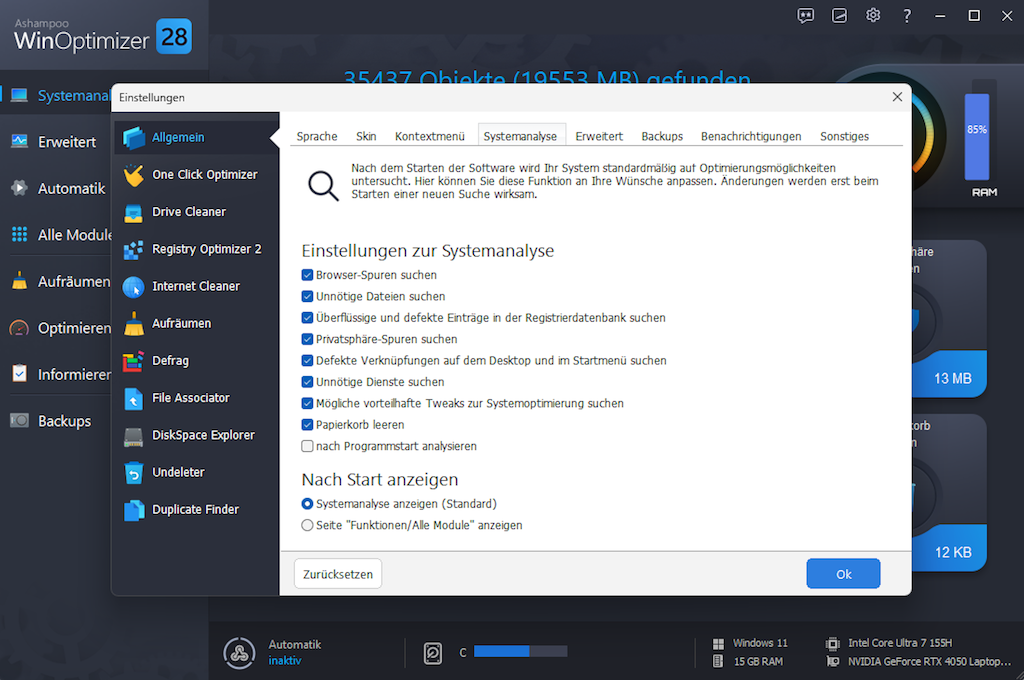Click the One Click Optimizer icon
Screen dimensions: 1024x680
click(x=134, y=175)
